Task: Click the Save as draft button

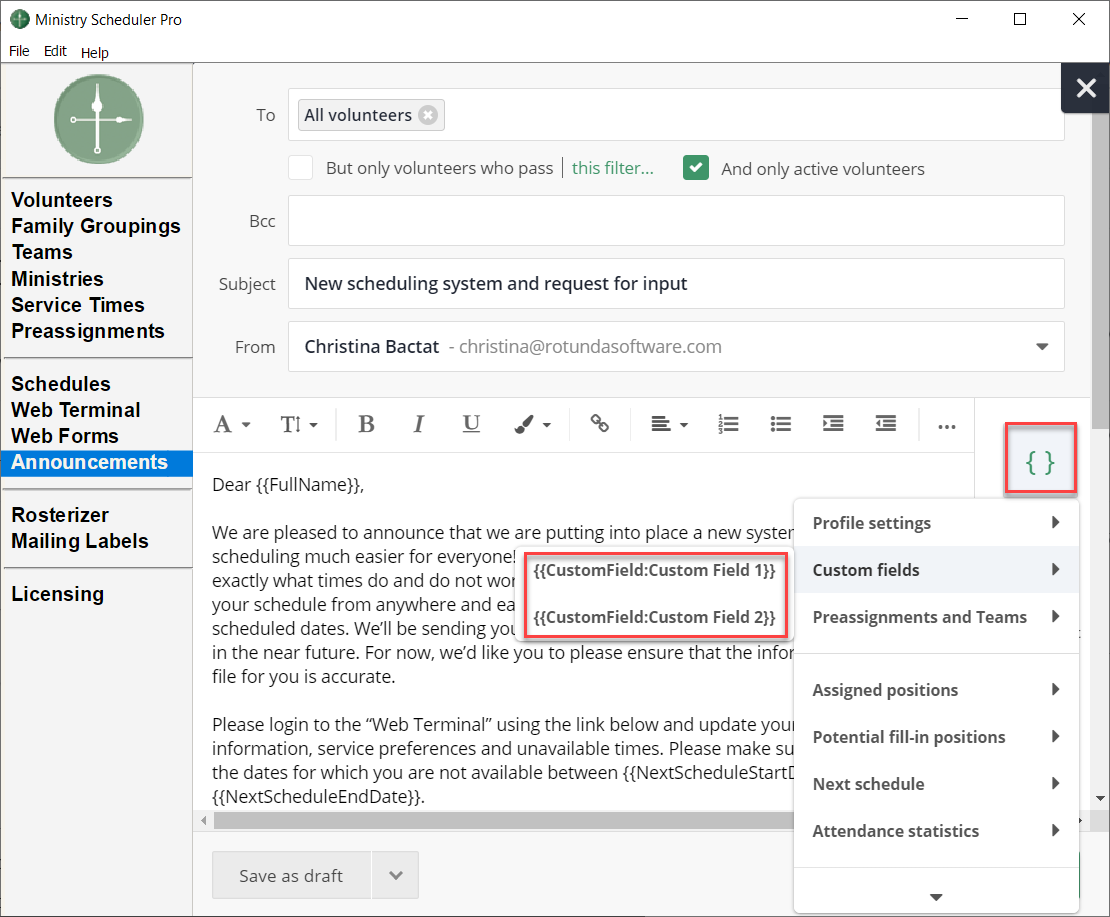Action: [291, 876]
